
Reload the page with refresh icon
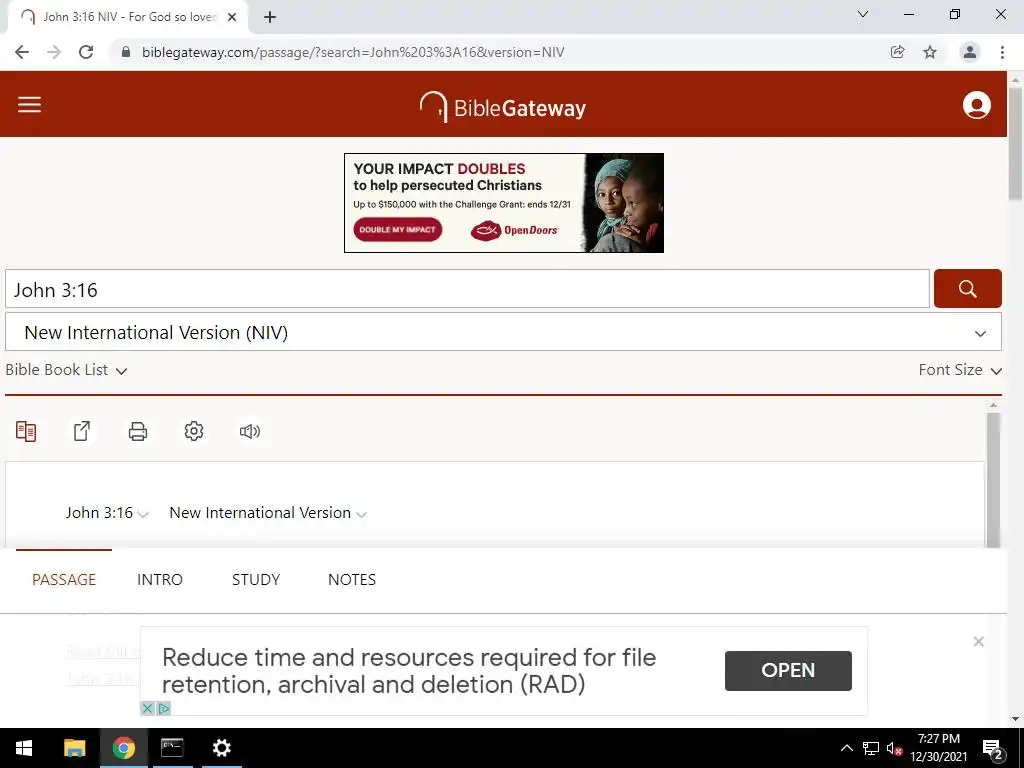click(x=86, y=52)
